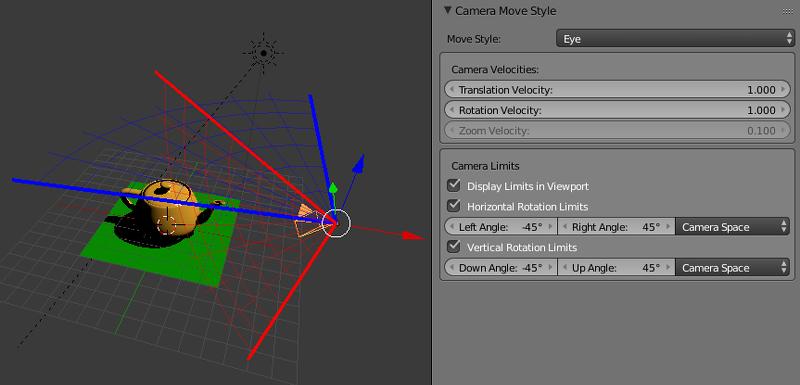This screenshot has width=800, height=385.
Task: Toggle Display Limits in Viewport checkbox
Action: (x=454, y=186)
